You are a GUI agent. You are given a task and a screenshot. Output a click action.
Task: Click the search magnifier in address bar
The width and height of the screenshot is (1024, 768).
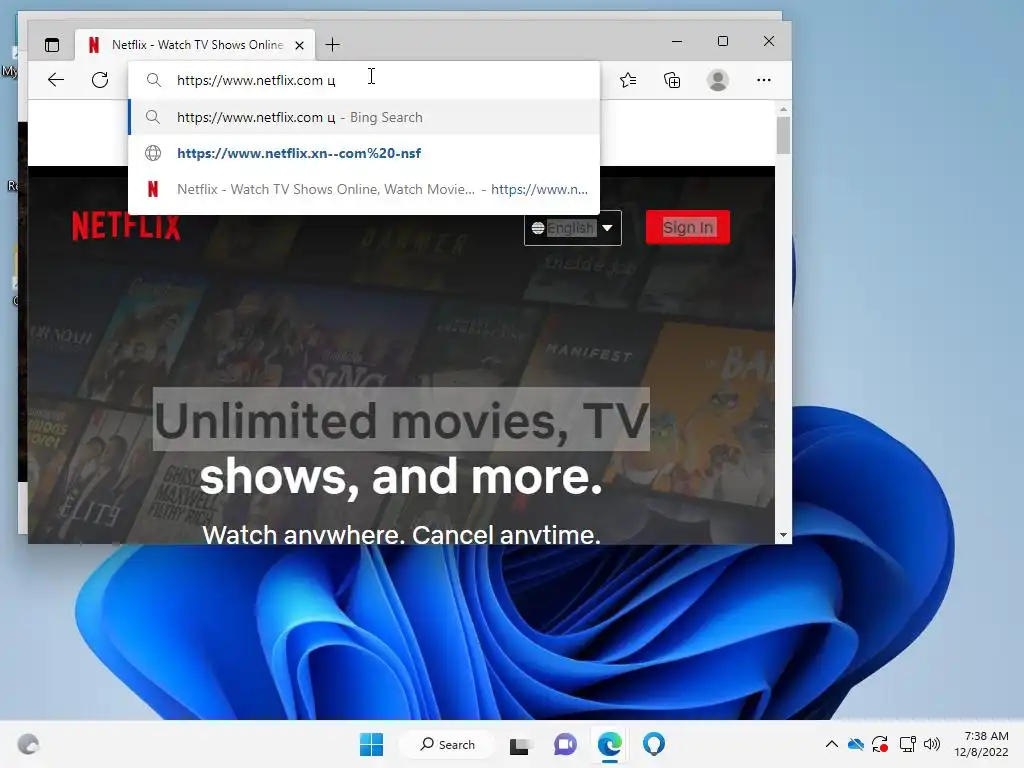153,80
